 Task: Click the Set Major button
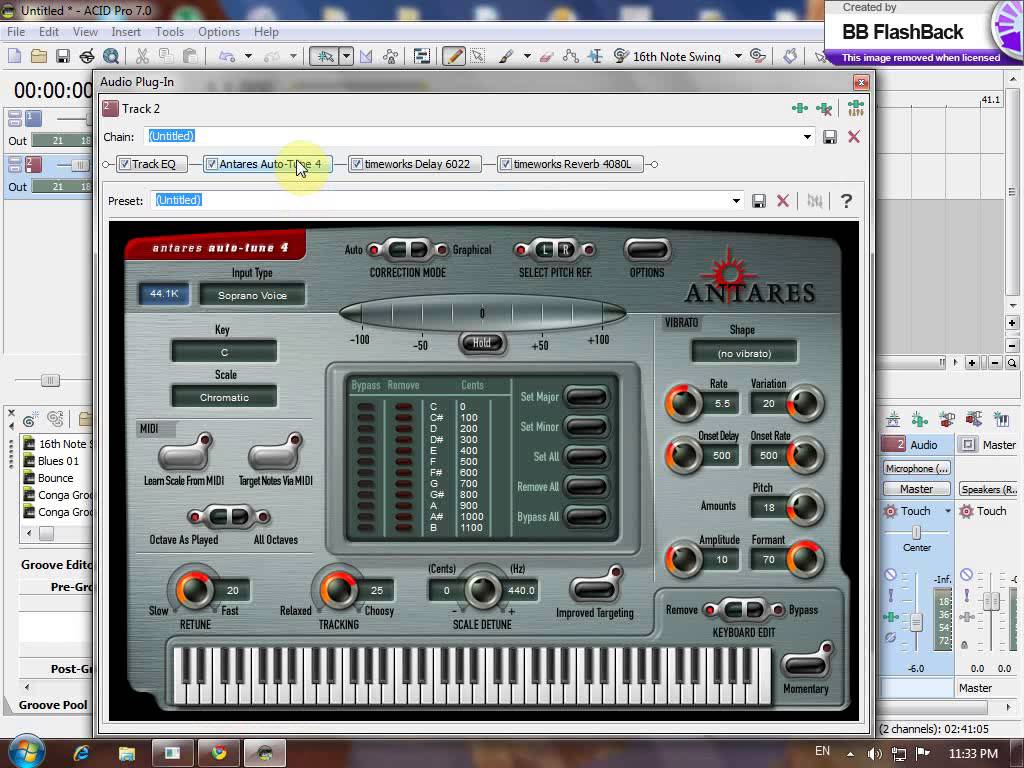point(586,396)
